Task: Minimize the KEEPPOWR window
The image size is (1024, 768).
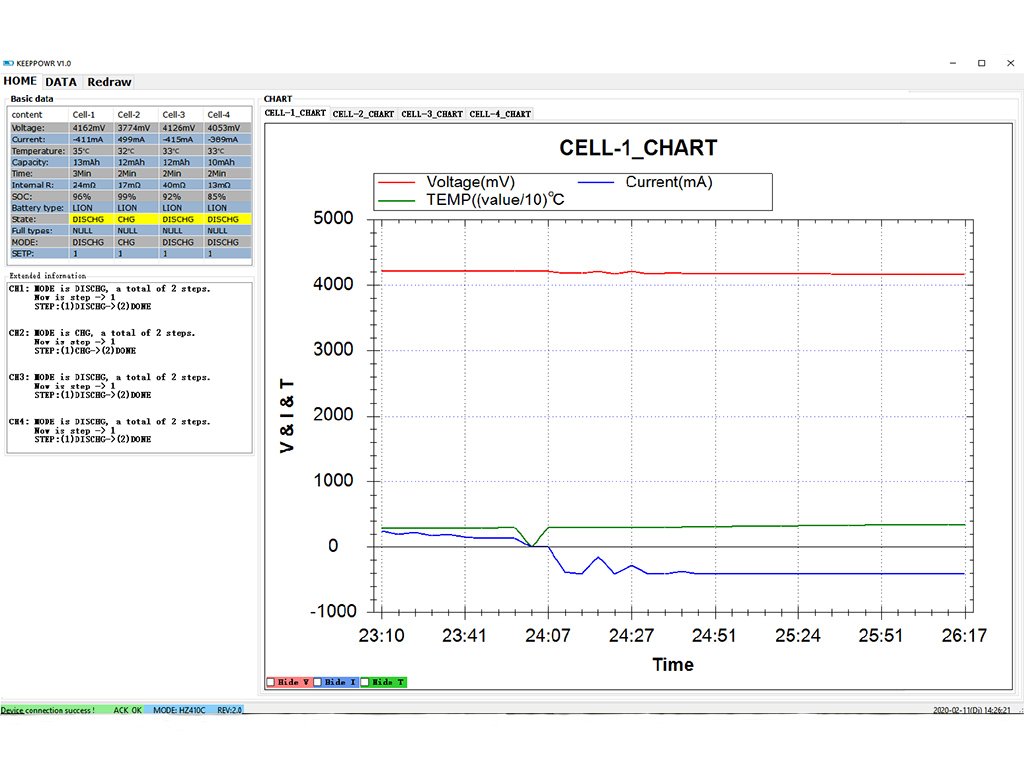Action: 948,63
